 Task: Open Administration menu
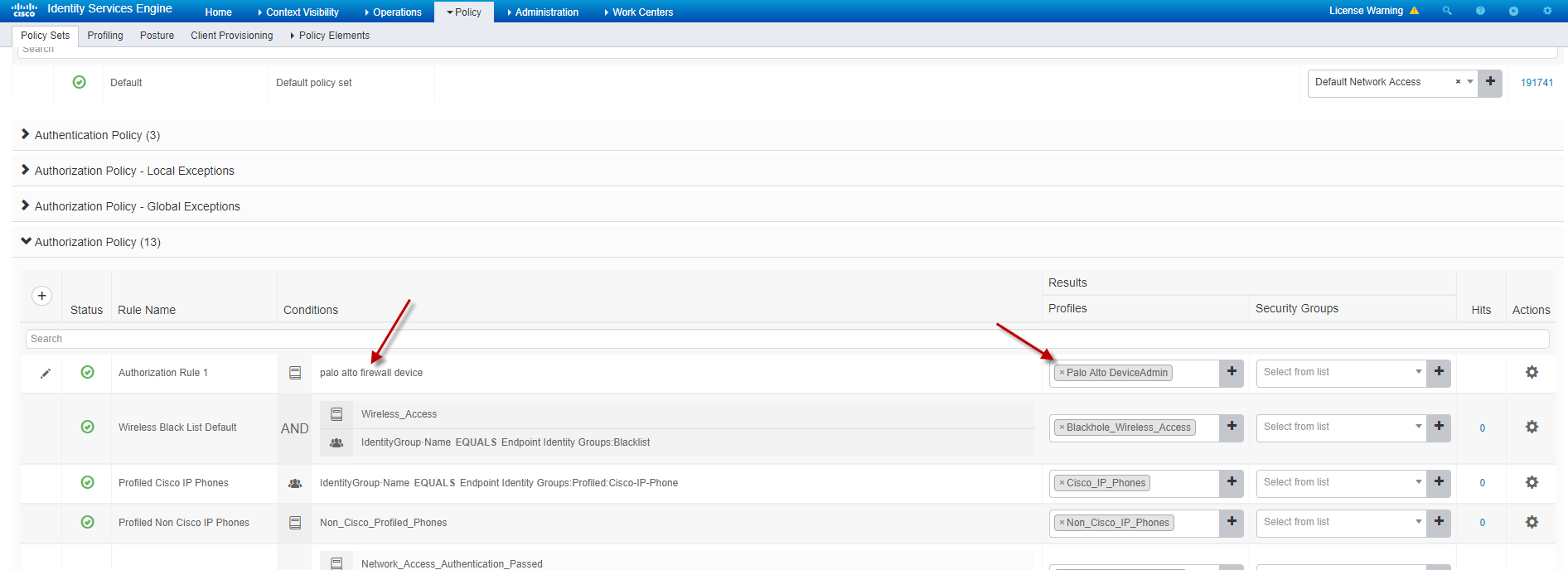(x=543, y=12)
